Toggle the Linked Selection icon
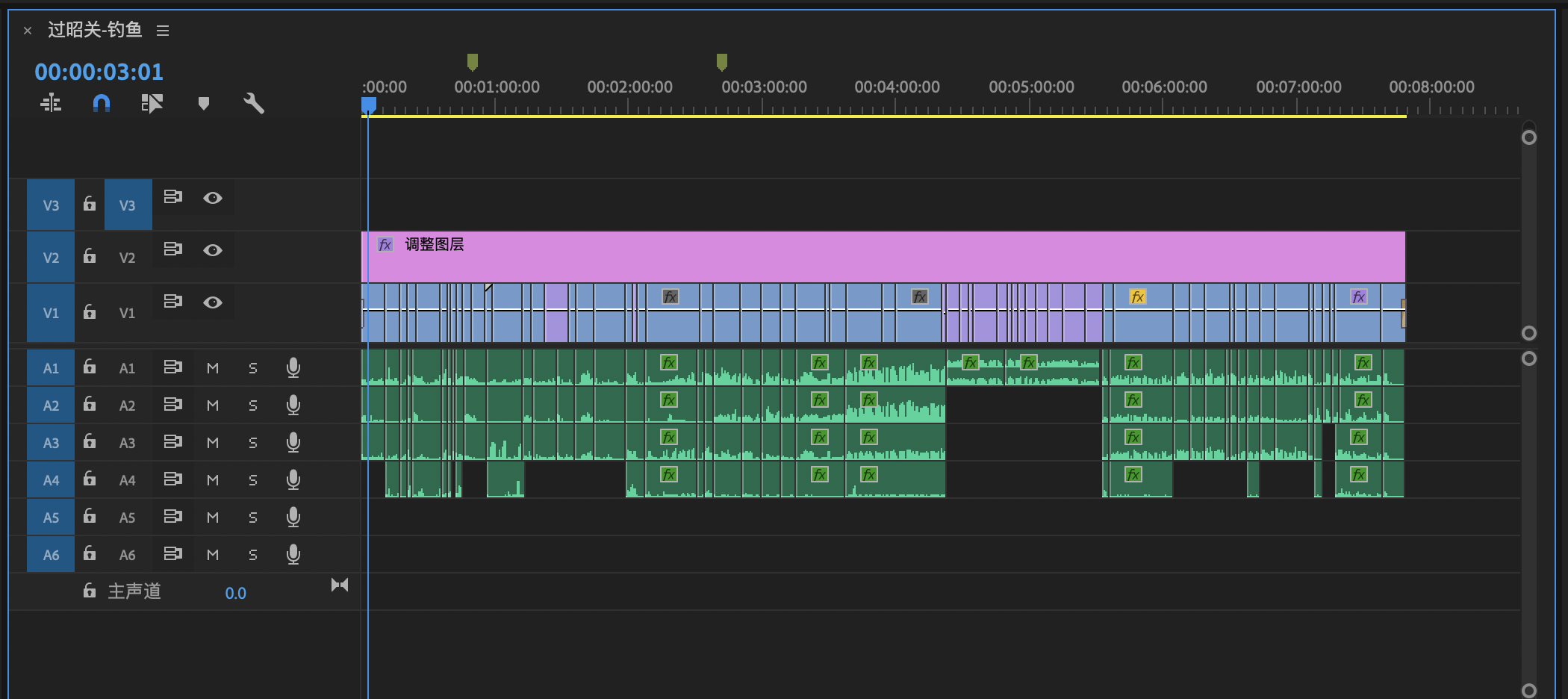 (152, 103)
